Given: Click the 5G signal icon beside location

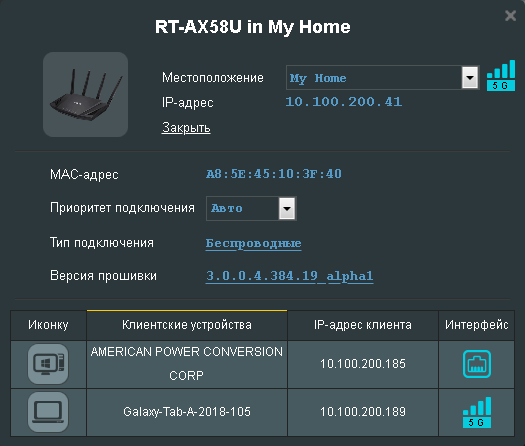Looking at the screenshot, I should [501, 75].
